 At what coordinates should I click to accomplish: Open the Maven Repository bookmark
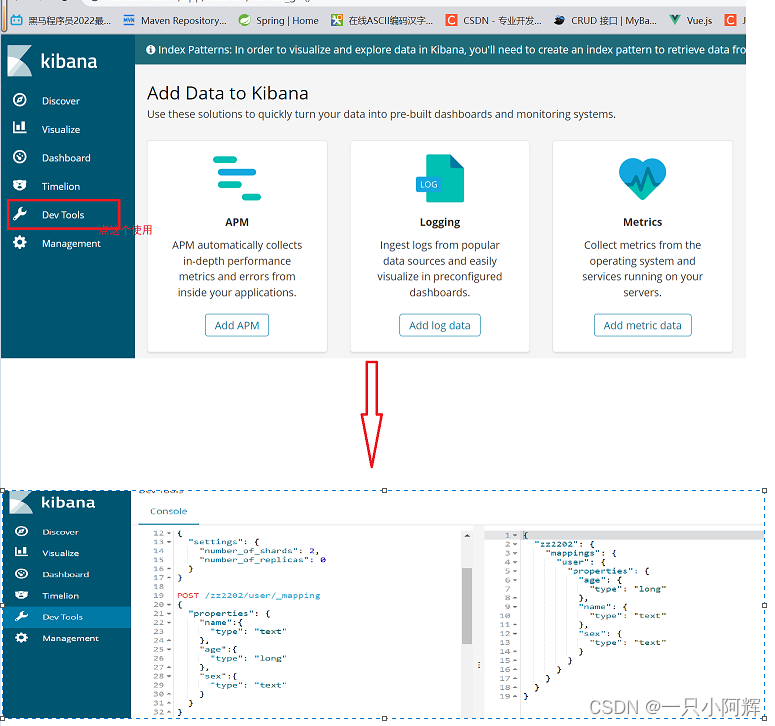coord(174,20)
